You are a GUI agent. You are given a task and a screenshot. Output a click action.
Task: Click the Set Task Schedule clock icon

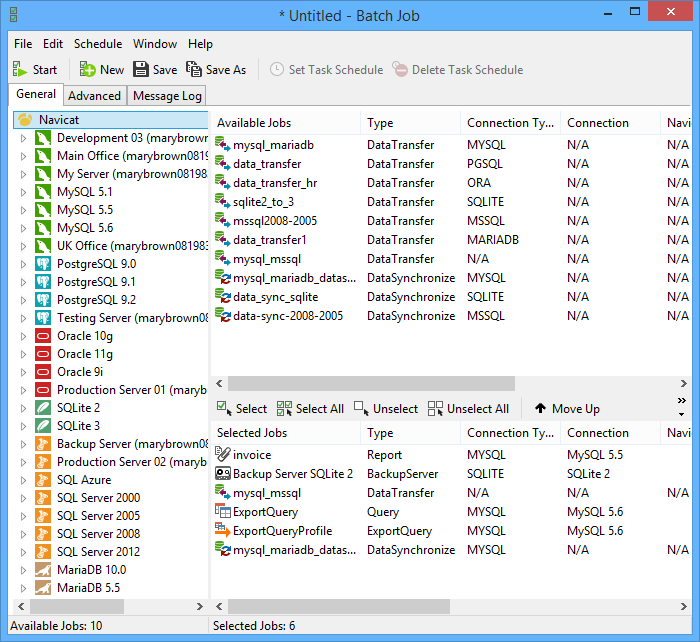277,70
